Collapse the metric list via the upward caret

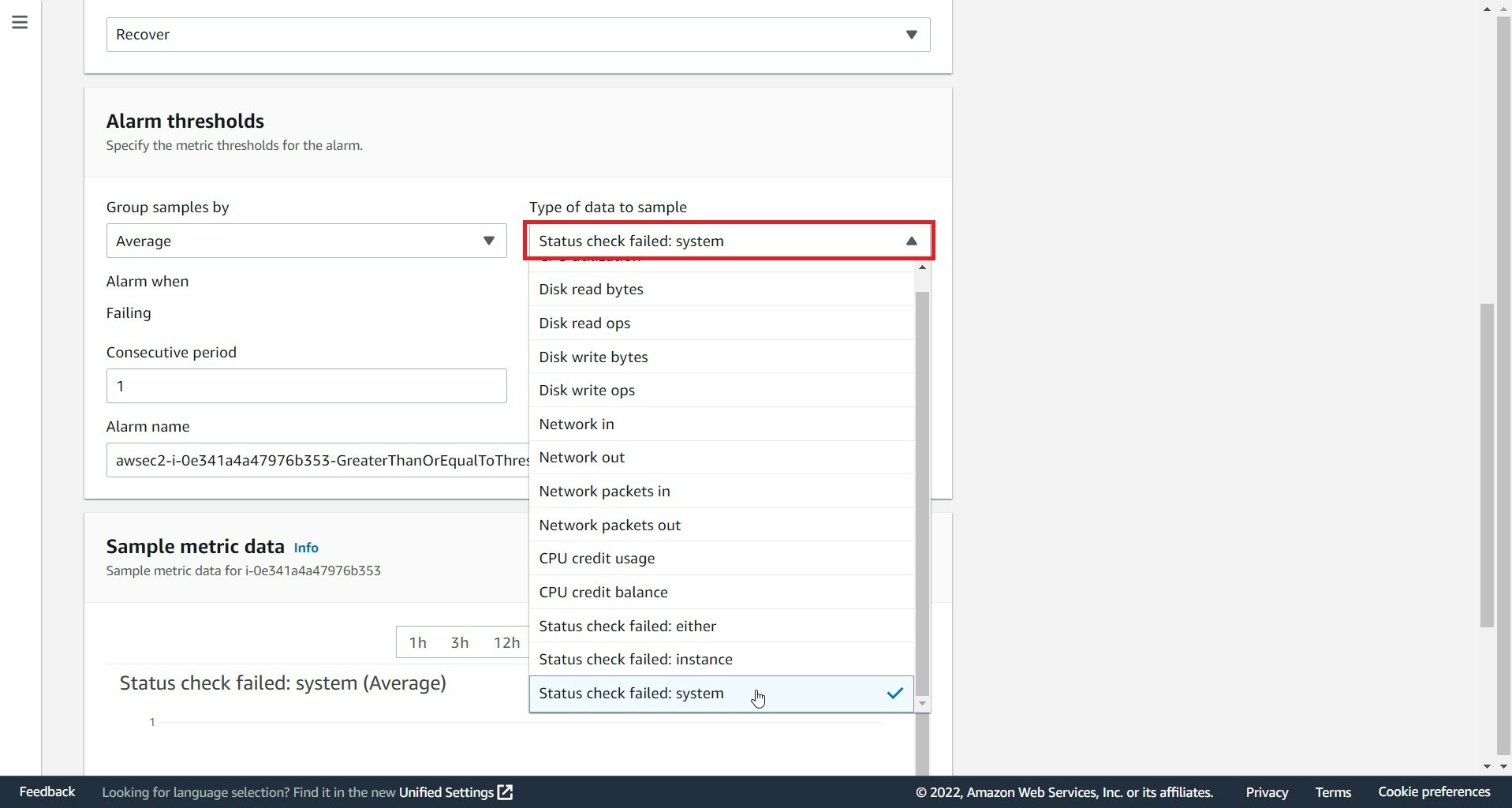pyautogui.click(x=910, y=241)
